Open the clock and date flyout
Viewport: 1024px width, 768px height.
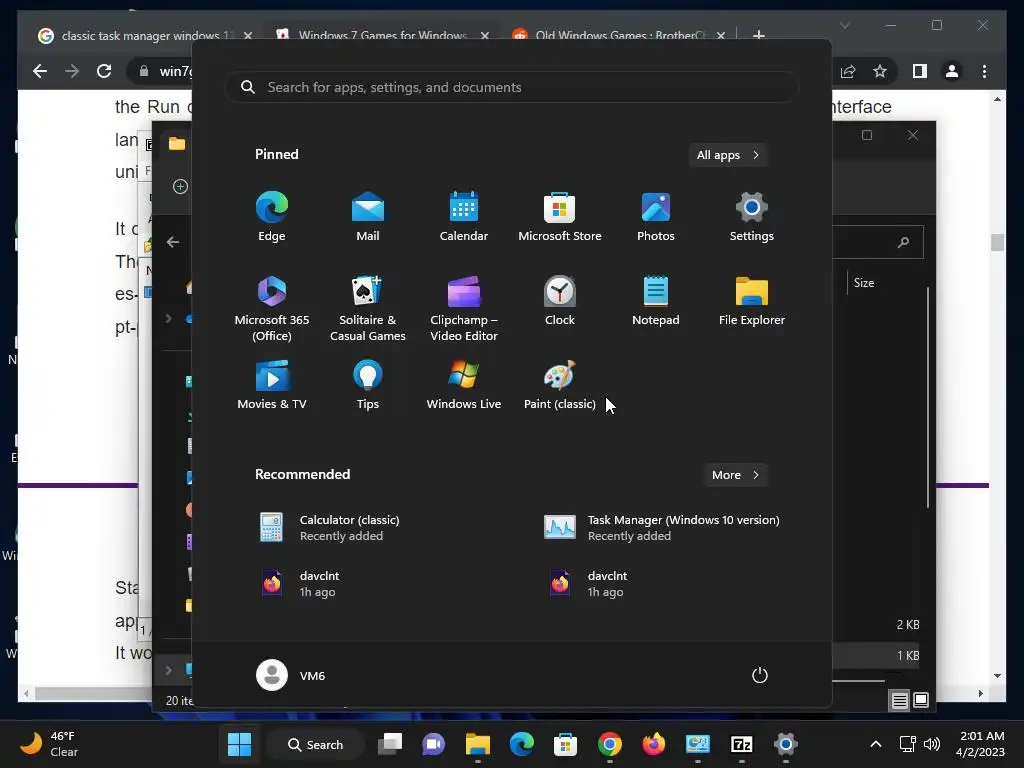980,744
